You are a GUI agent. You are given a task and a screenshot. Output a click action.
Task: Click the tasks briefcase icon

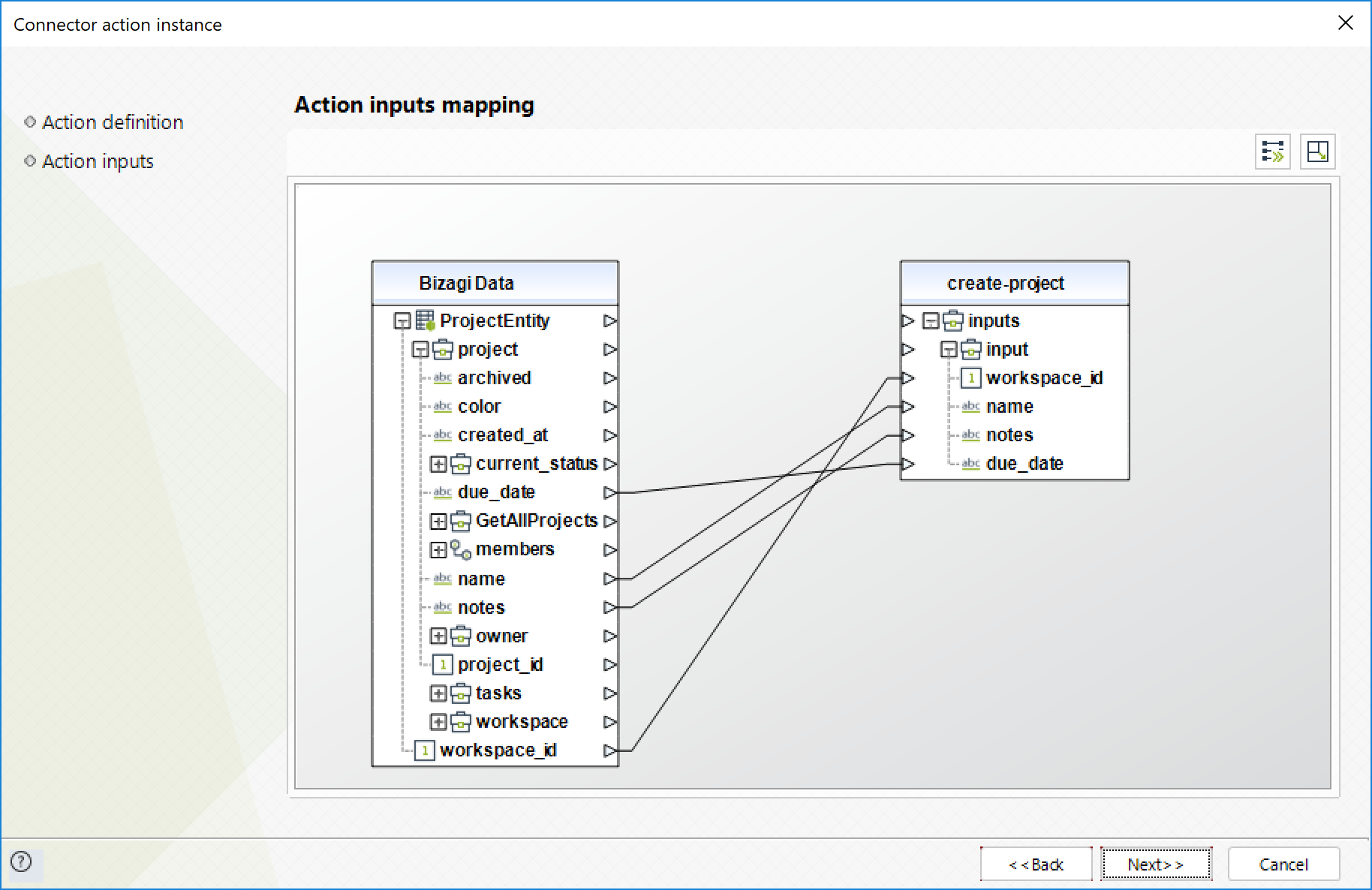pos(461,693)
